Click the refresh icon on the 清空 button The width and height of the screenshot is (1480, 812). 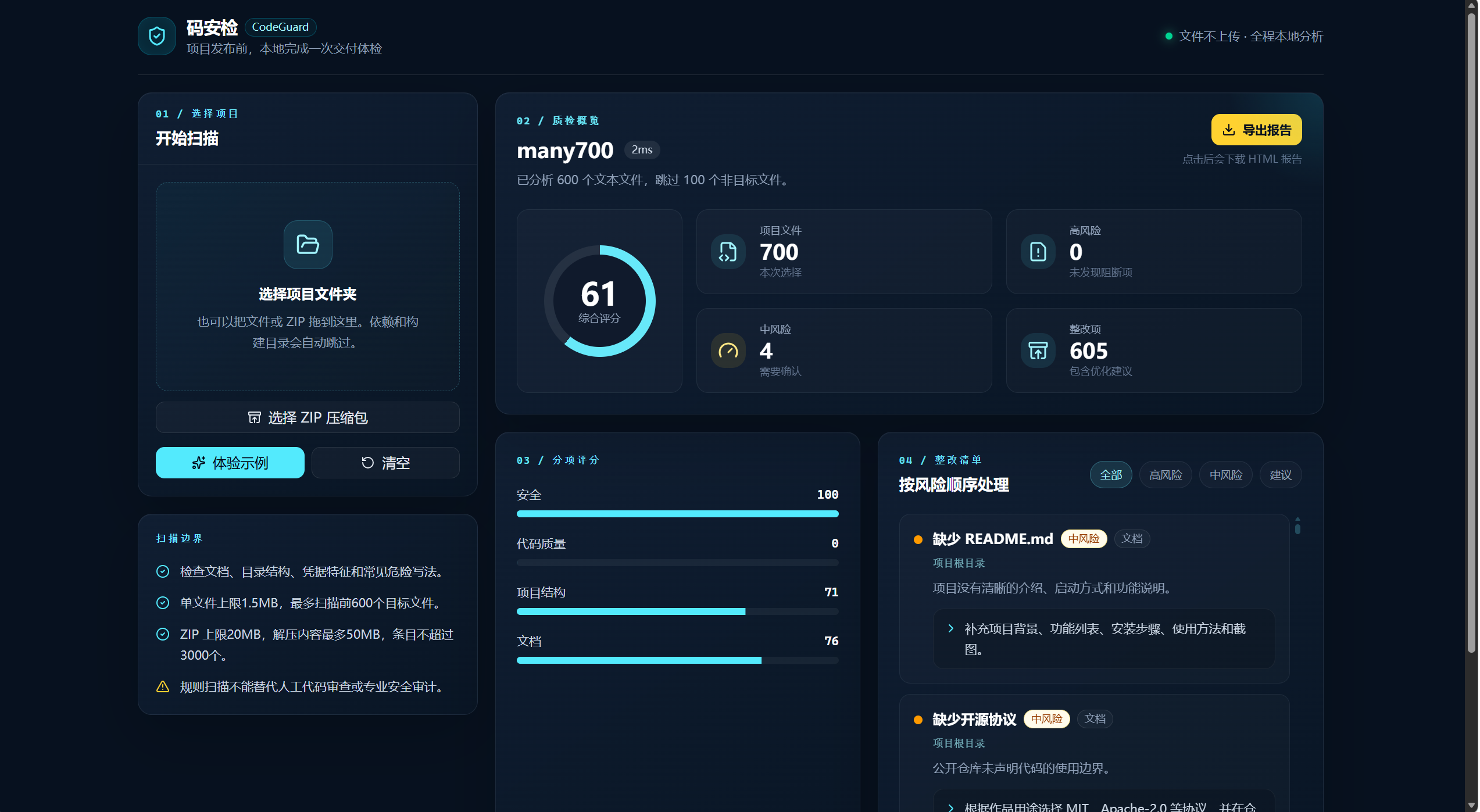point(367,463)
